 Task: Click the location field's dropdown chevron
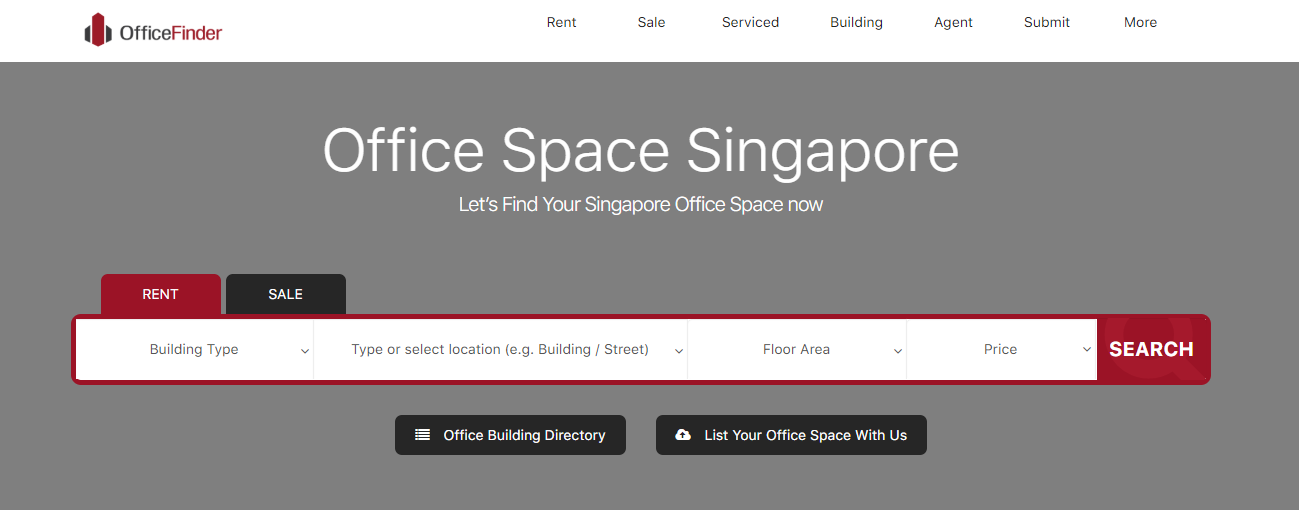679,351
